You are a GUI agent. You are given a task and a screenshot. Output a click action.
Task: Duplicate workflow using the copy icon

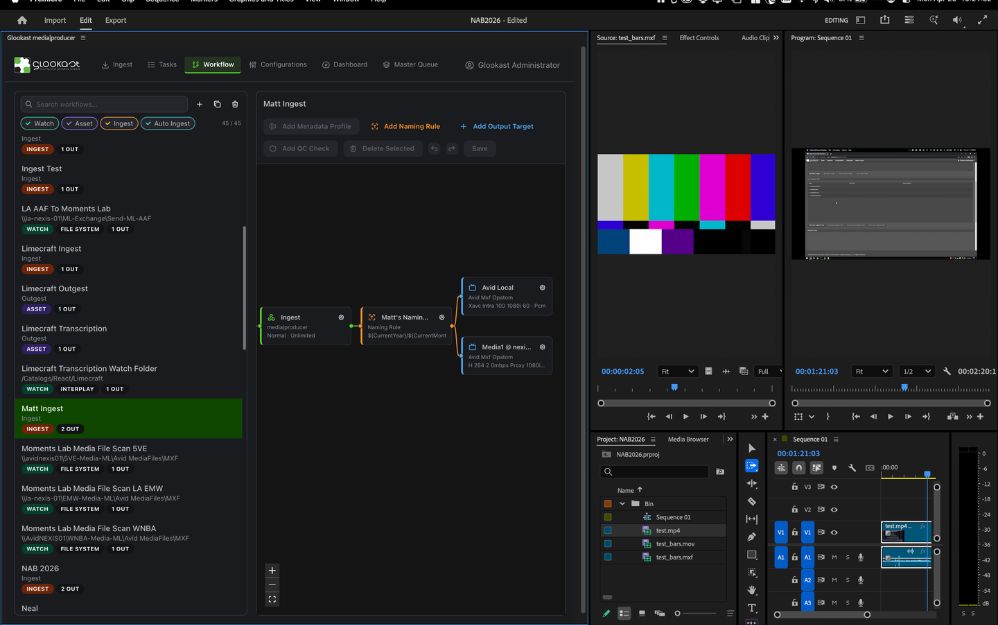(217, 104)
